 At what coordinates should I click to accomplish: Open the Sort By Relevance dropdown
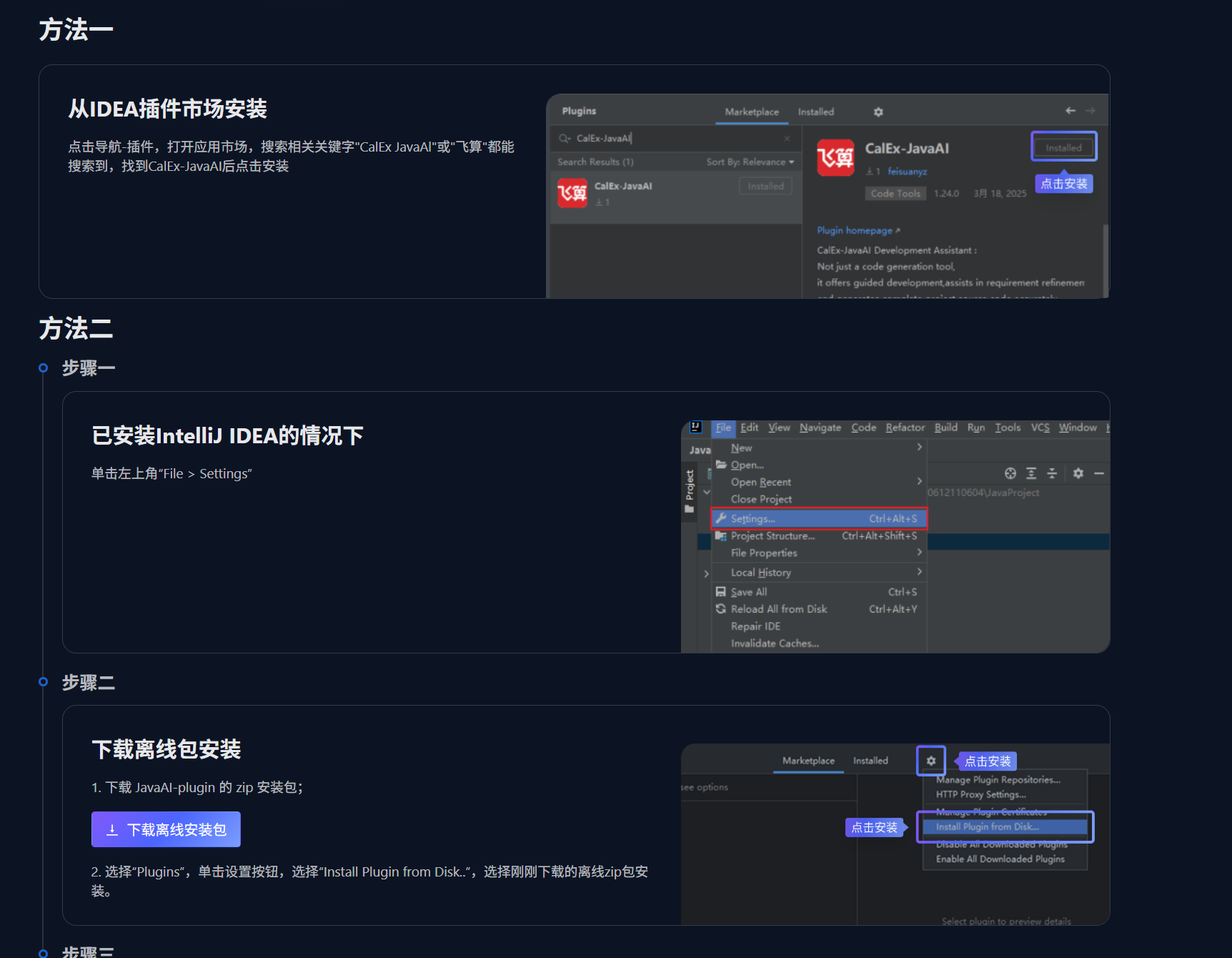749,162
